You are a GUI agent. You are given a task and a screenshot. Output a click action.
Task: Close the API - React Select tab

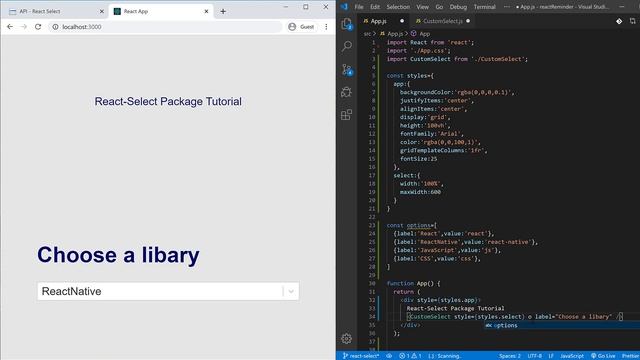102,11
